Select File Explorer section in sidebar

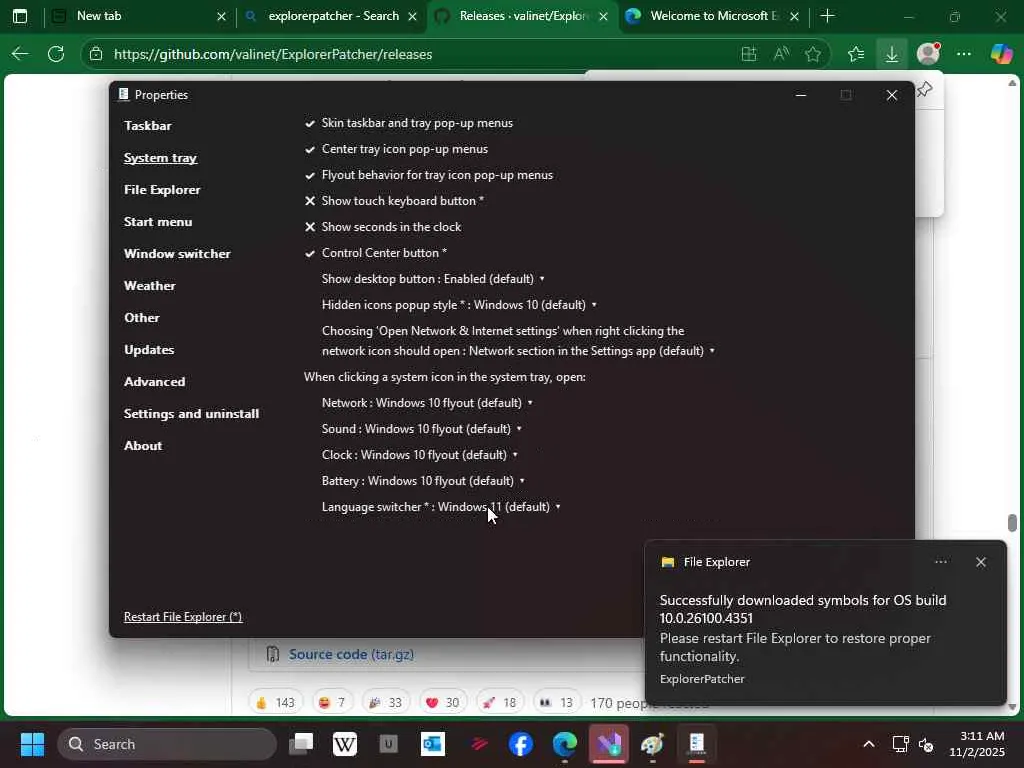point(162,189)
